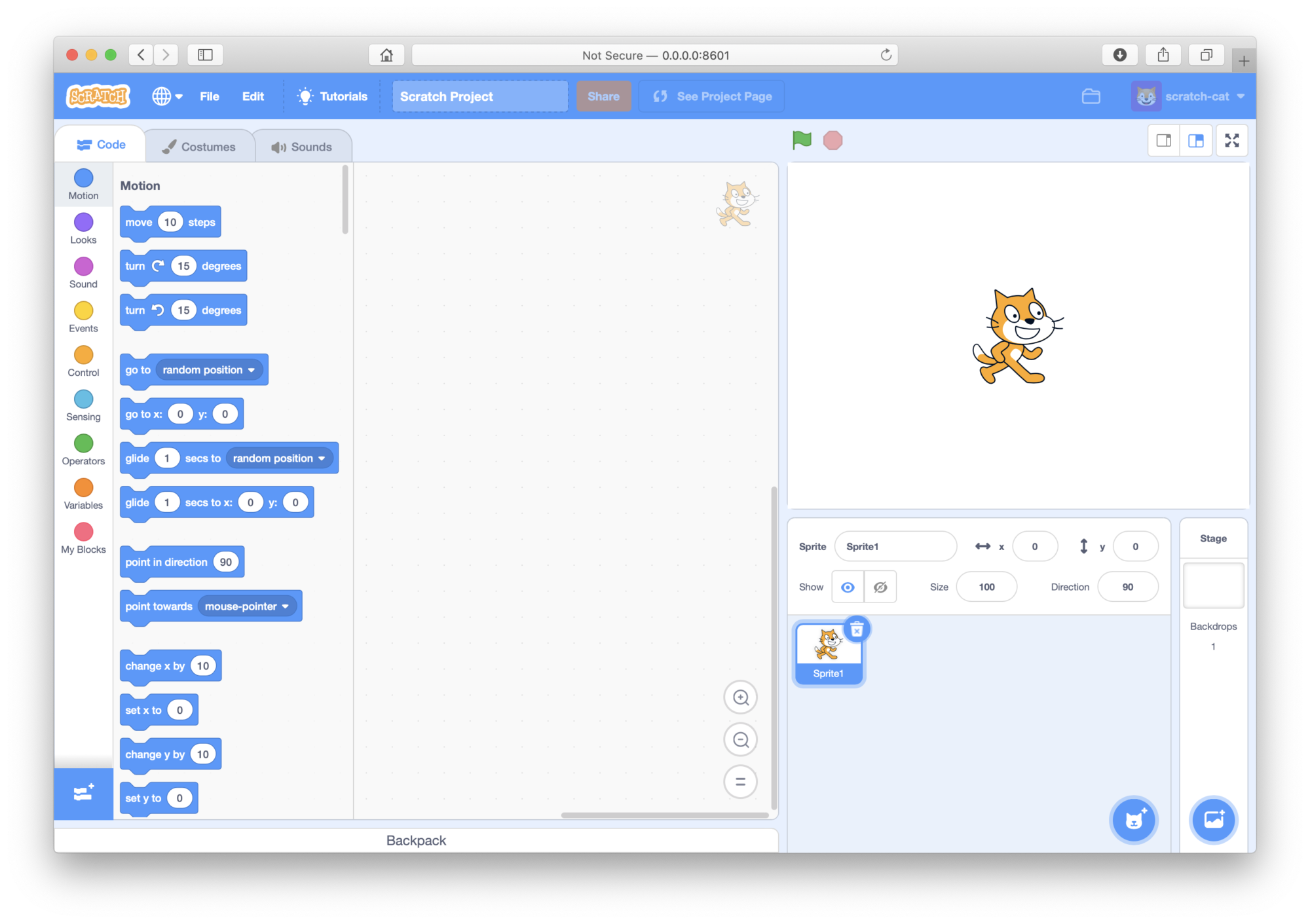Screen dimensions: 1310x924
Task: Zoom out the code workspace
Action: click(x=740, y=739)
